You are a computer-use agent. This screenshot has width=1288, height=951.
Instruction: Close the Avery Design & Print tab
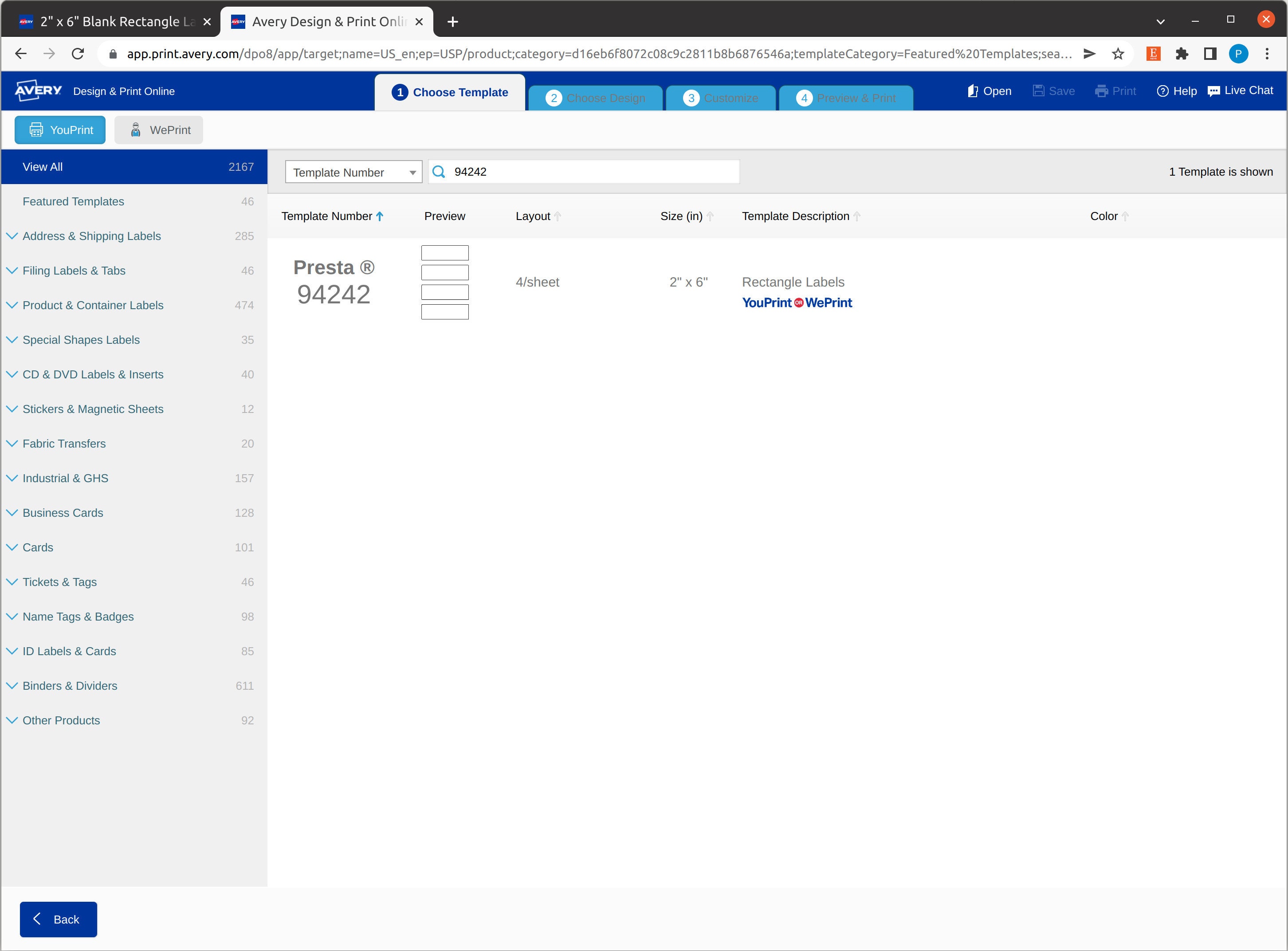[x=419, y=22]
